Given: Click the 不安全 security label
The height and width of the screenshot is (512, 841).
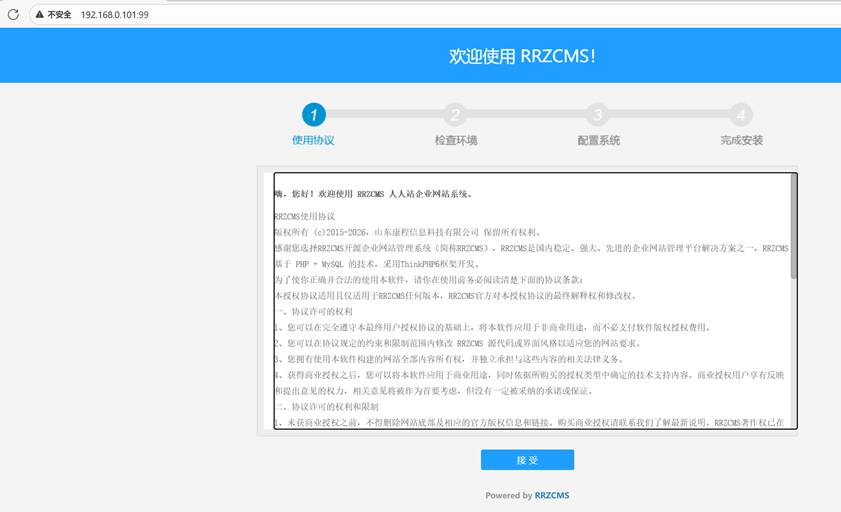Looking at the screenshot, I should [x=59, y=14].
